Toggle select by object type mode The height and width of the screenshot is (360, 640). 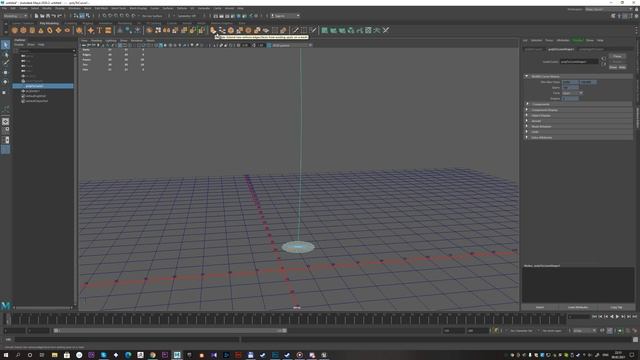pos(82,16)
